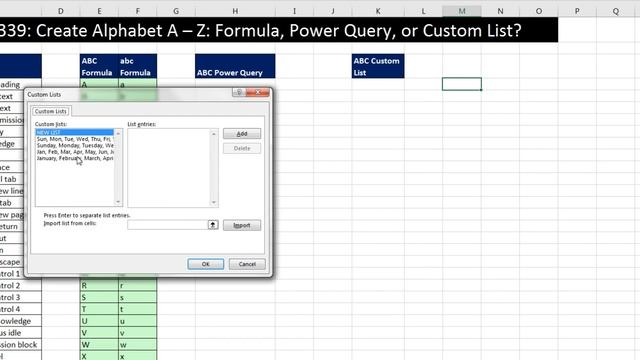
Task: Click the list entries scrollbar up arrow
Action: click(x=213, y=133)
